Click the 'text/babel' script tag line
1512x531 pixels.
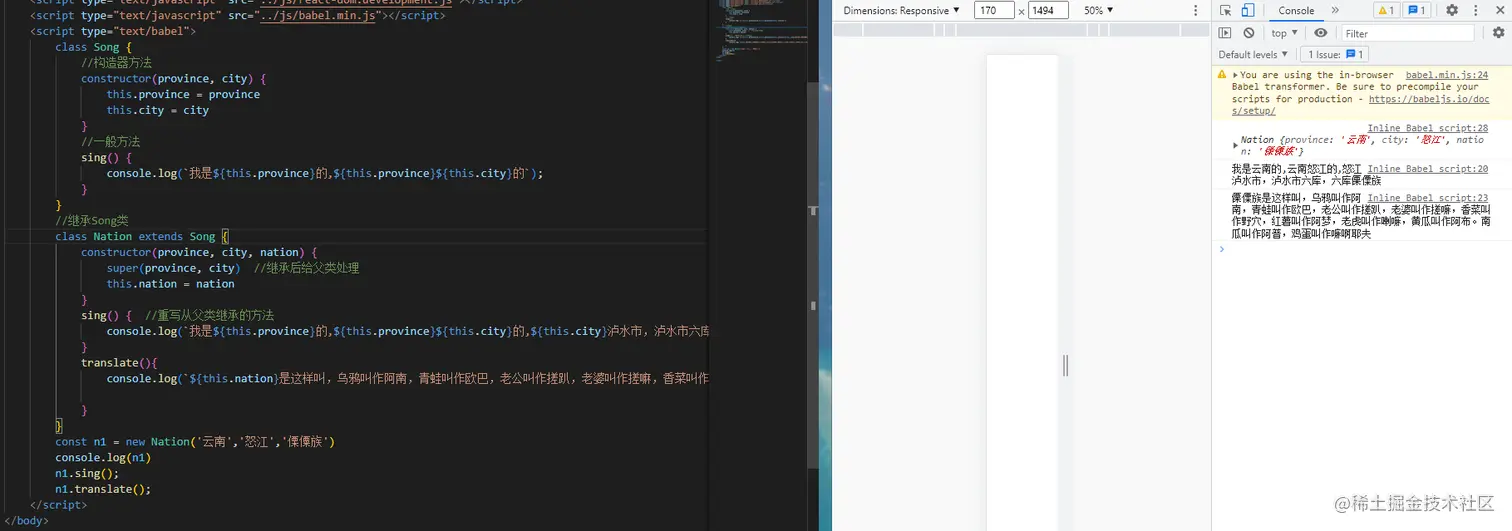(113, 31)
